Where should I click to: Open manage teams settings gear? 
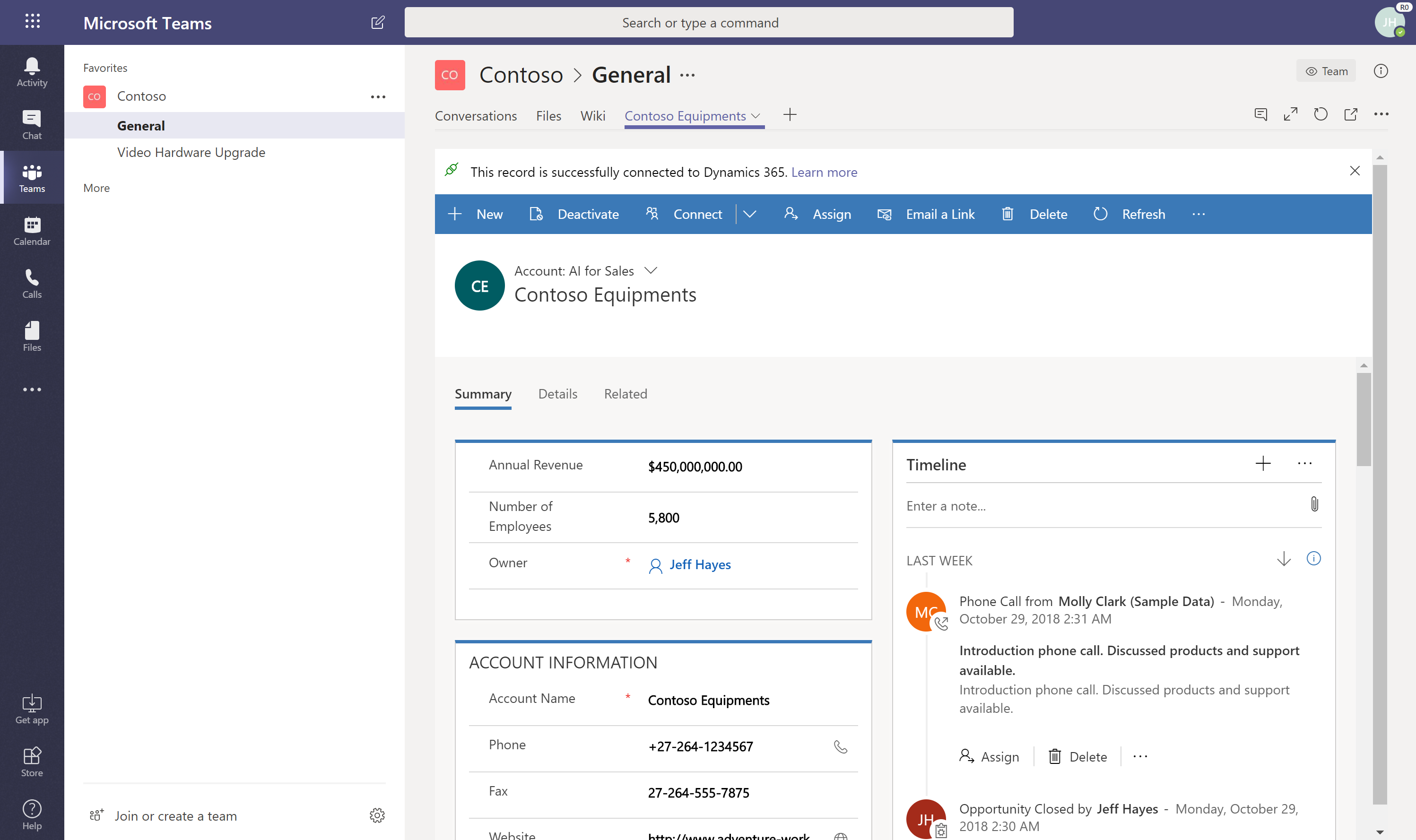(x=377, y=815)
